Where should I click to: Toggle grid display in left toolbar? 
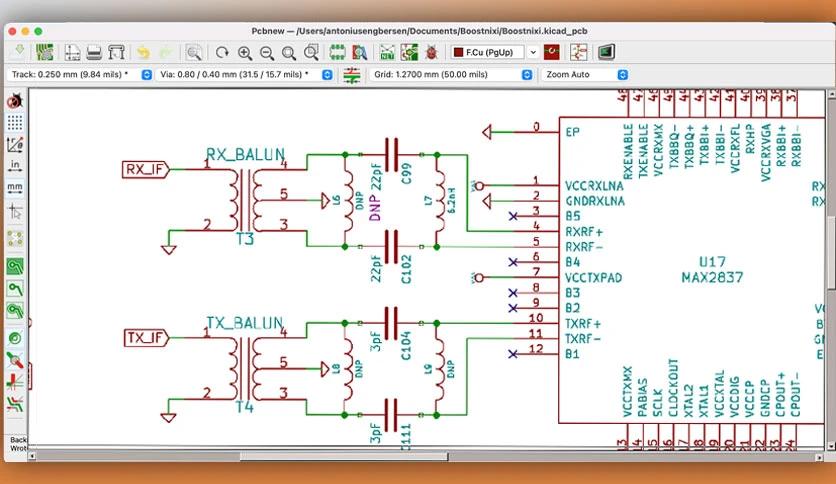click(14, 123)
